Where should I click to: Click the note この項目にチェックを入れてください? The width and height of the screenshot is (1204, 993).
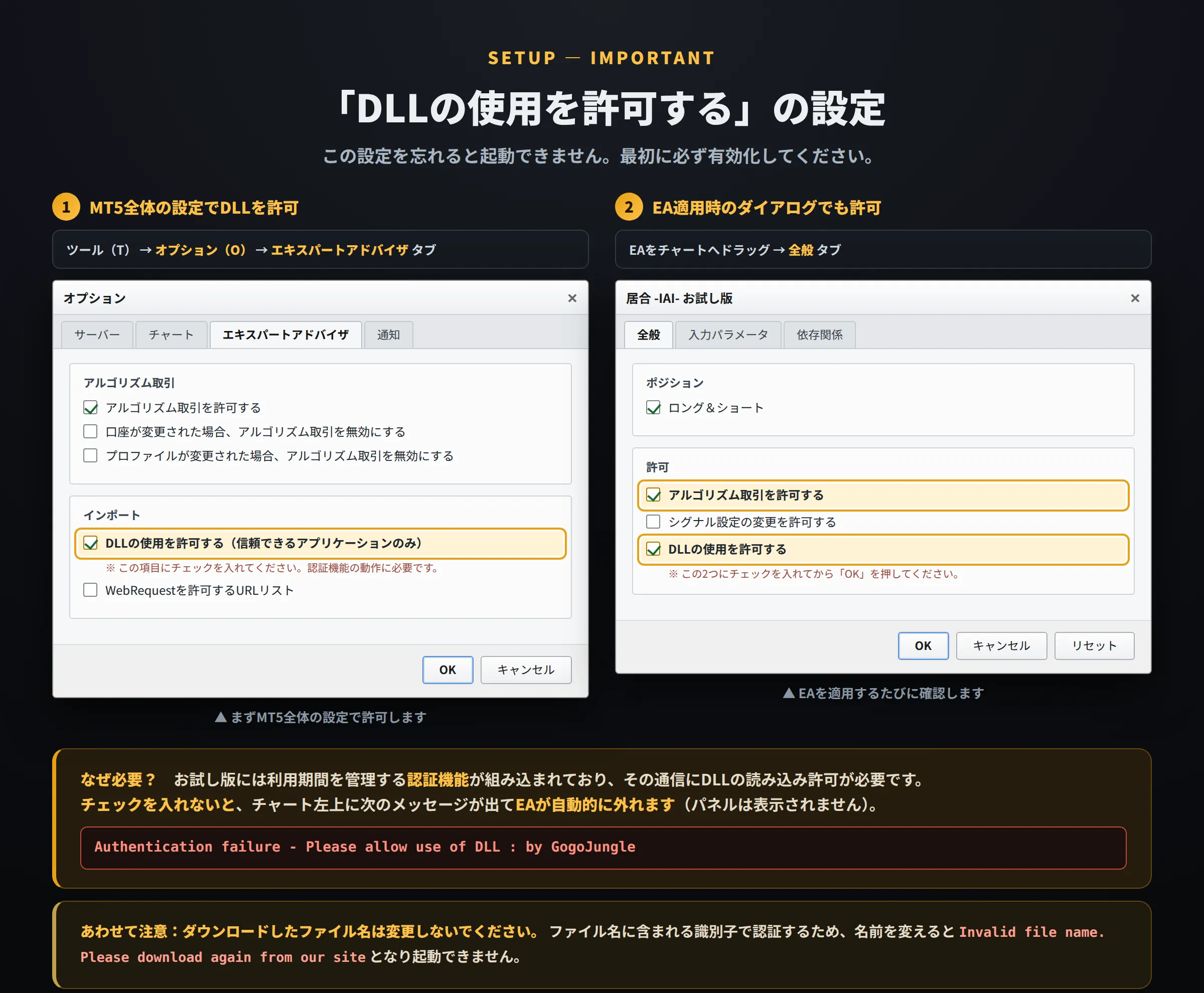[x=273, y=568]
